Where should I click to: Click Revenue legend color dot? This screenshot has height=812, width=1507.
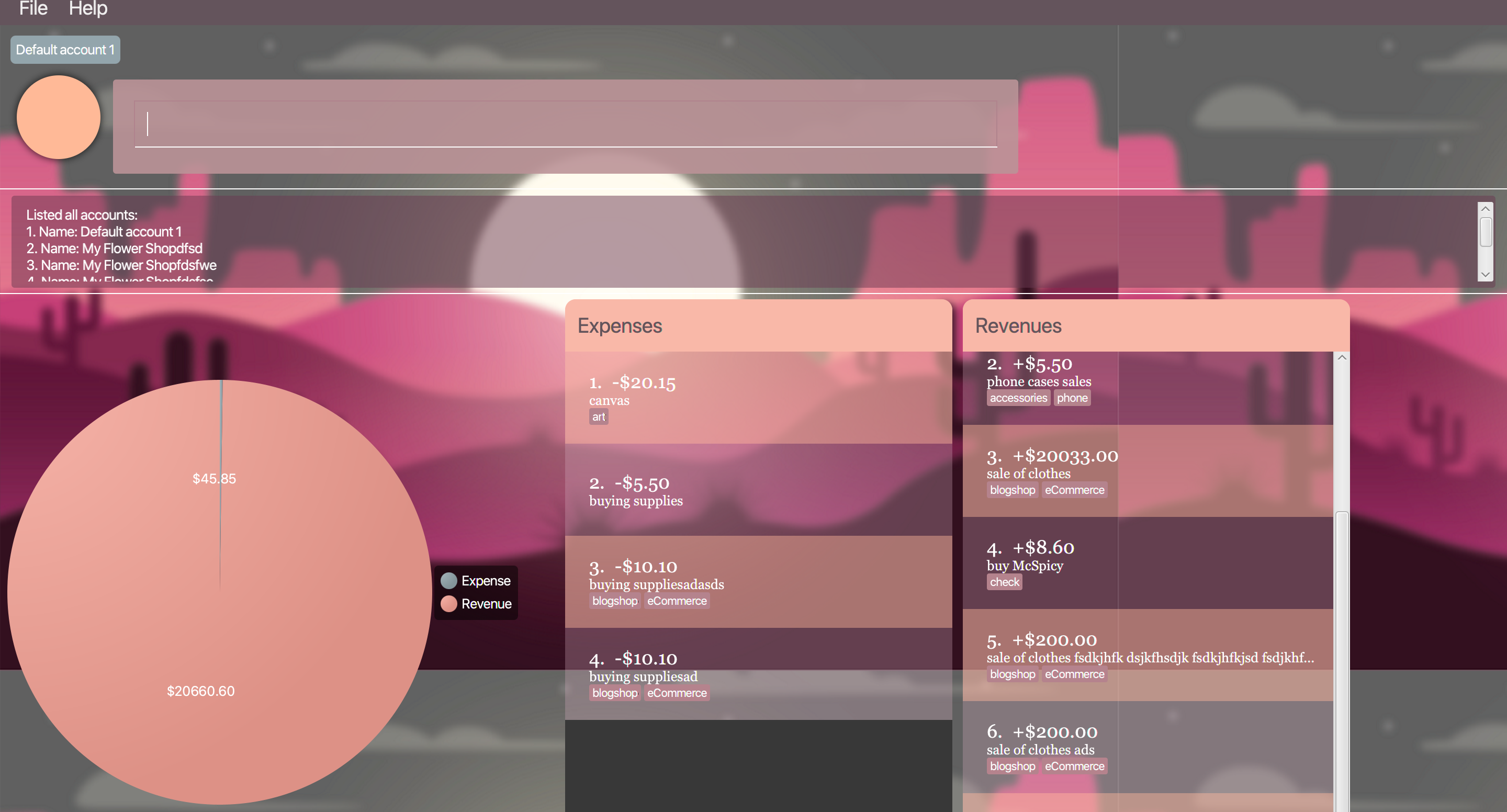[449, 603]
